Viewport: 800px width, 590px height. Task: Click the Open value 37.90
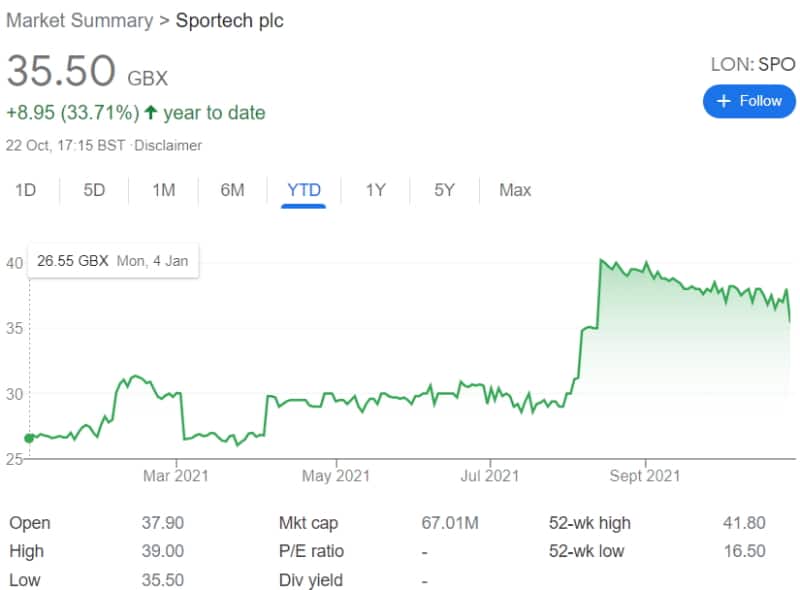point(163,523)
